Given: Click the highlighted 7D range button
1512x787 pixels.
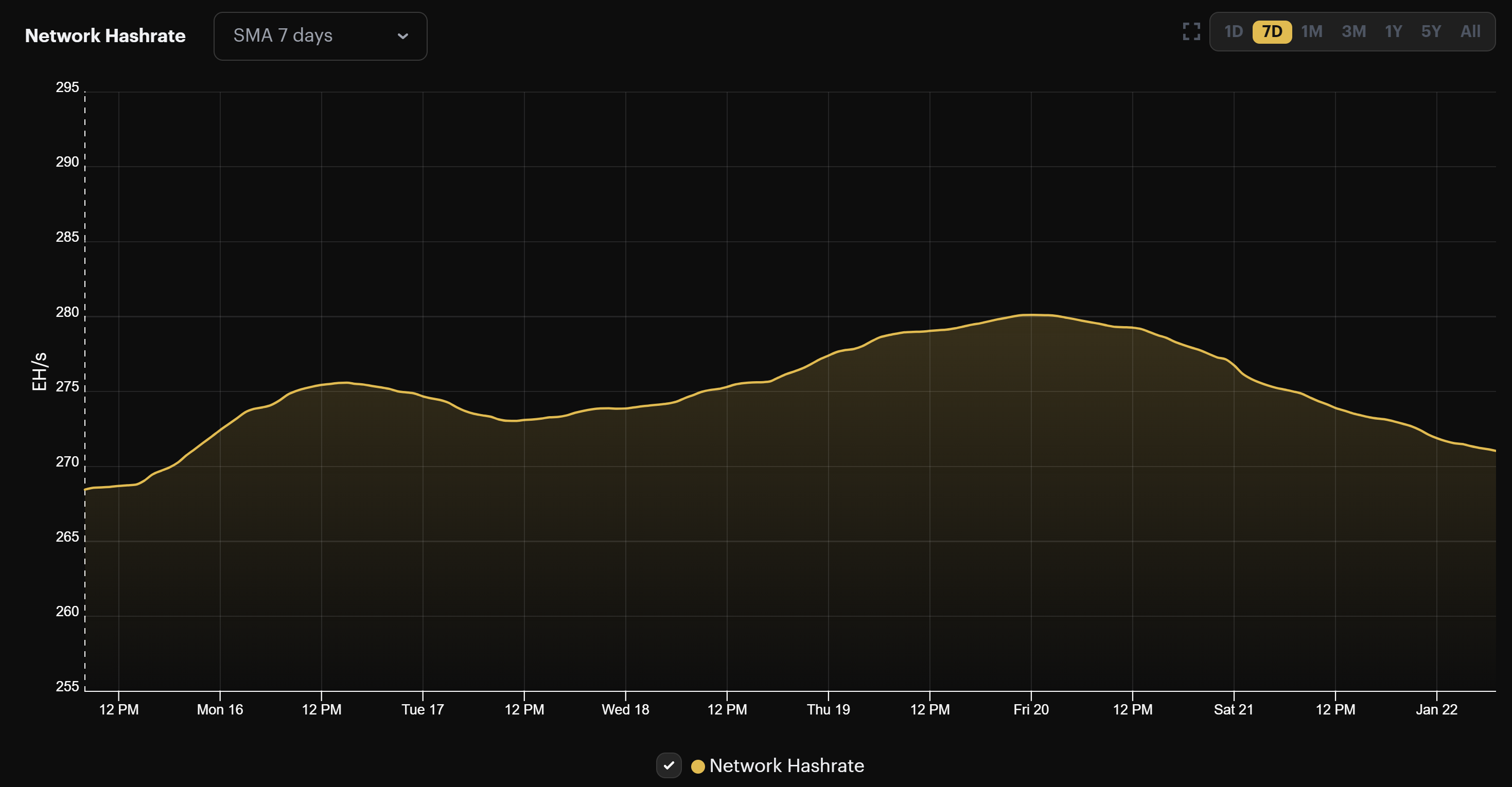Looking at the screenshot, I should coord(1273,31).
